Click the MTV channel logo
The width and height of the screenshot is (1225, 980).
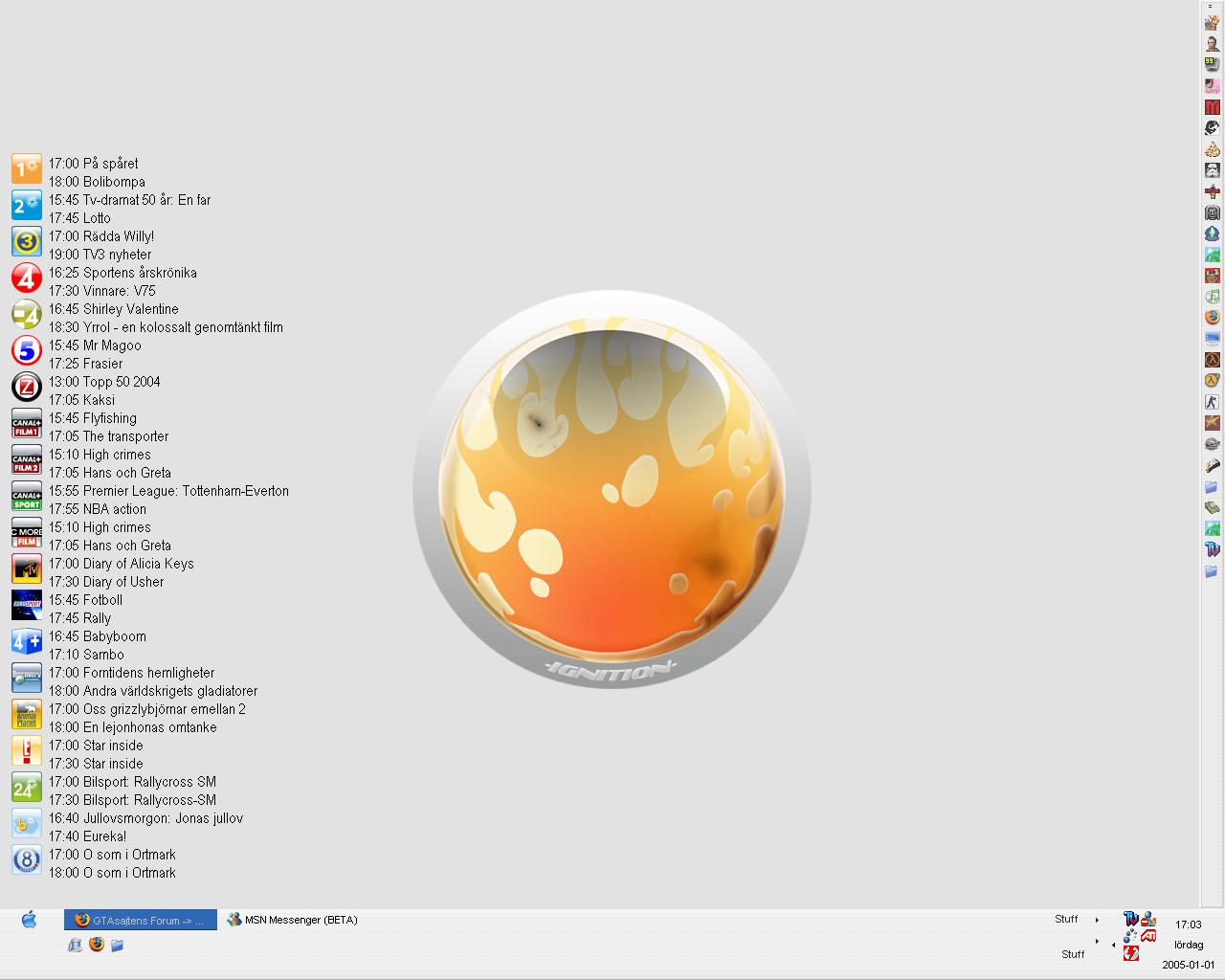tap(27, 568)
